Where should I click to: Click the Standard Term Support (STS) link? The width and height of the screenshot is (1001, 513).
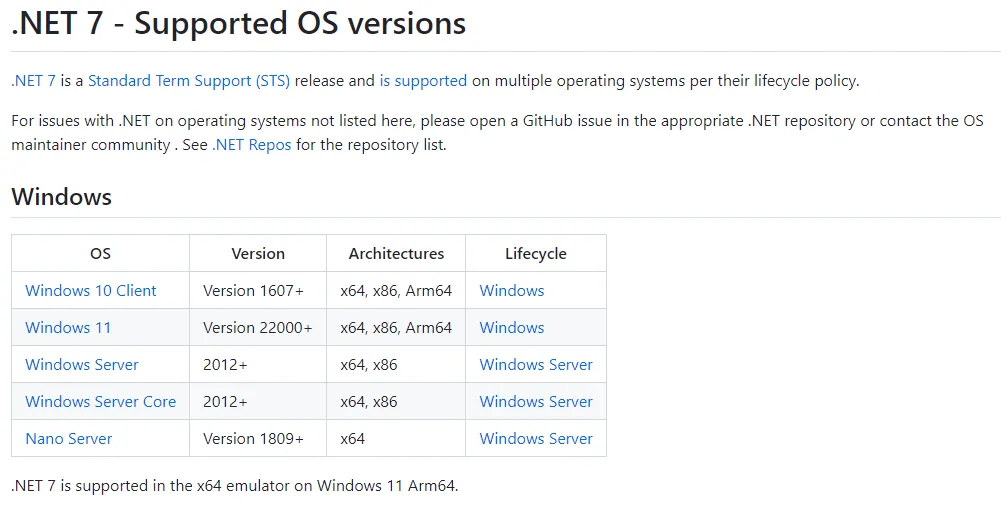pos(189,81)
